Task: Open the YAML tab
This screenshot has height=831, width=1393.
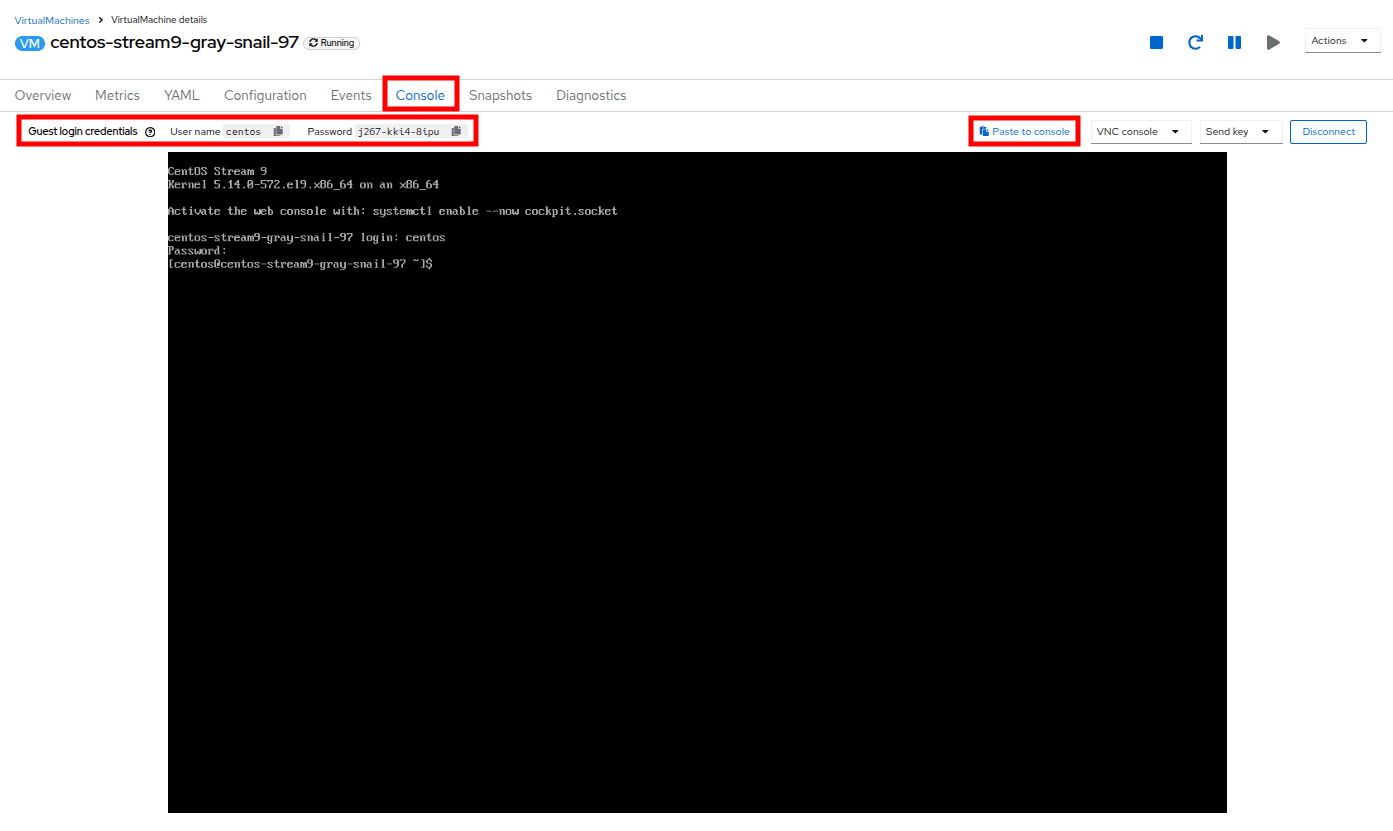Action: coord(181,95)
